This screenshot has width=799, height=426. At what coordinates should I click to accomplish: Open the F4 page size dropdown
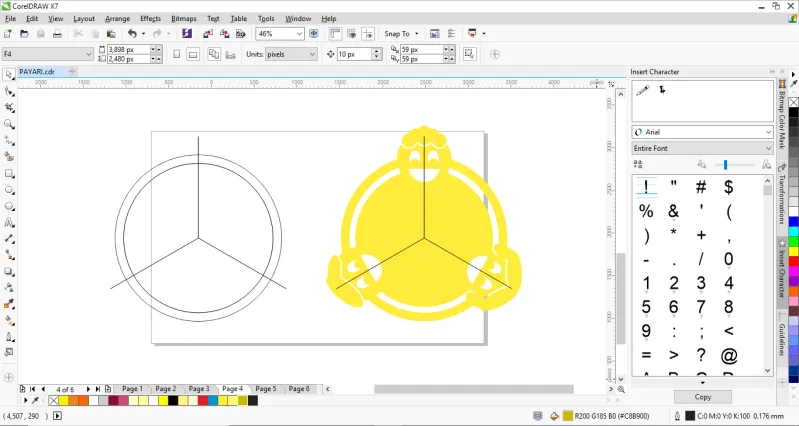coord(89,54)
